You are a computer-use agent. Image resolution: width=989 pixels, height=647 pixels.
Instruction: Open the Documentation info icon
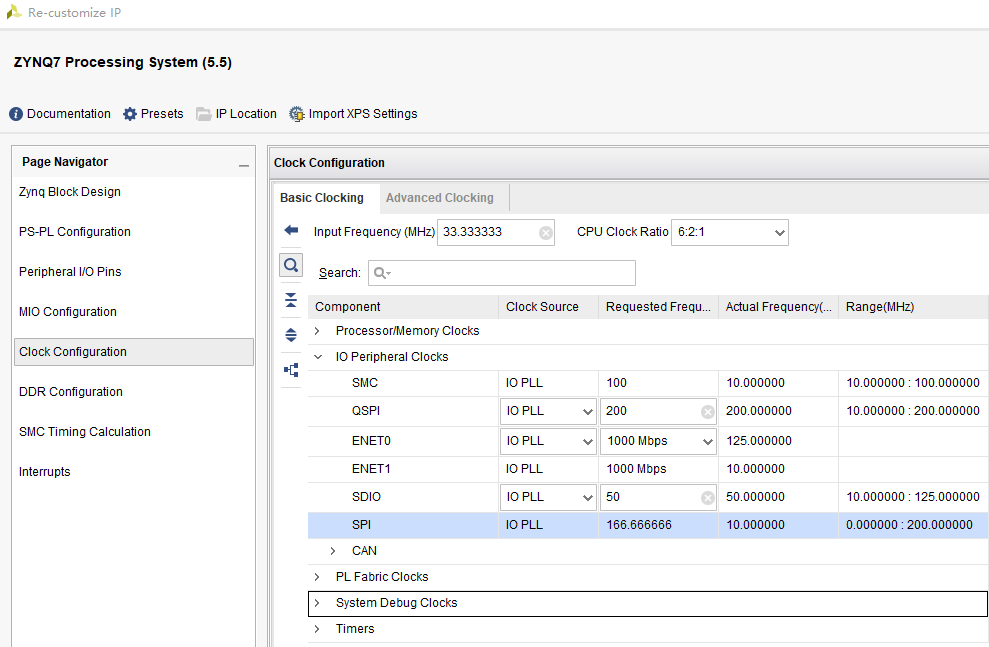coord(16,114)
